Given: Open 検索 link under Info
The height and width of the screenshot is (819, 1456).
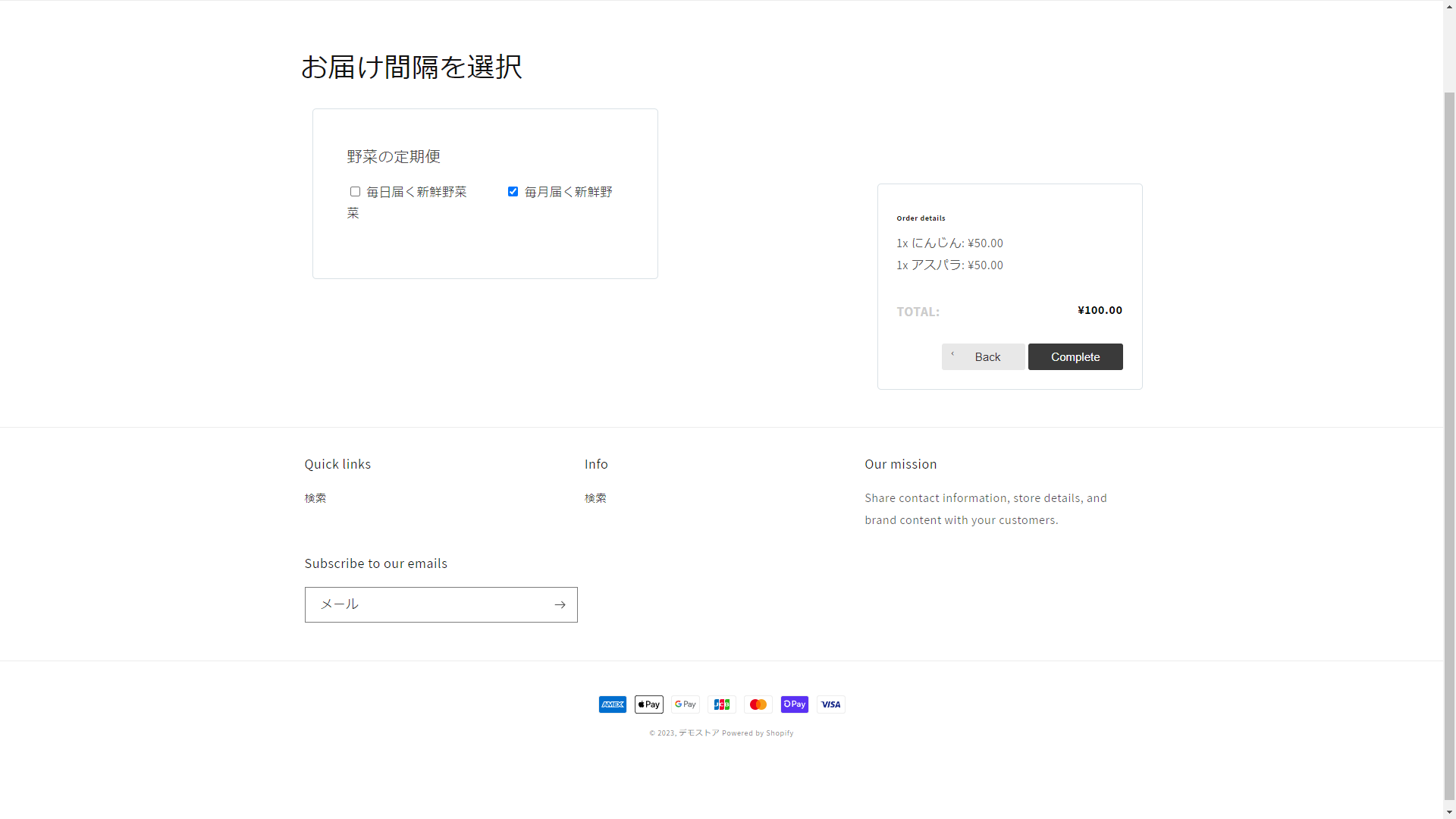Looking at the screenshot, I should [x=595, y=498].
